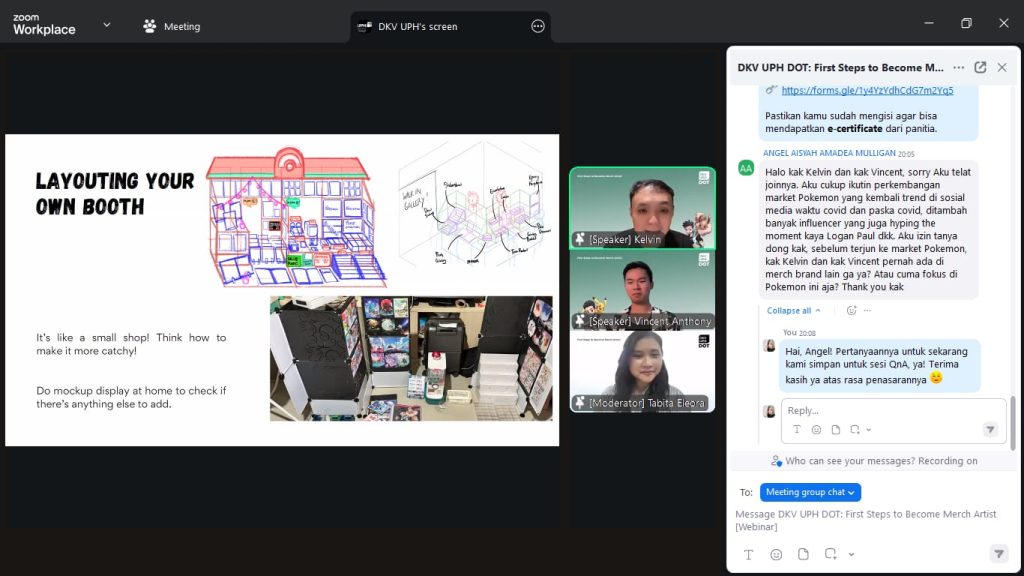
Task: Click the send button in reply box
Action: pos(990,430)
